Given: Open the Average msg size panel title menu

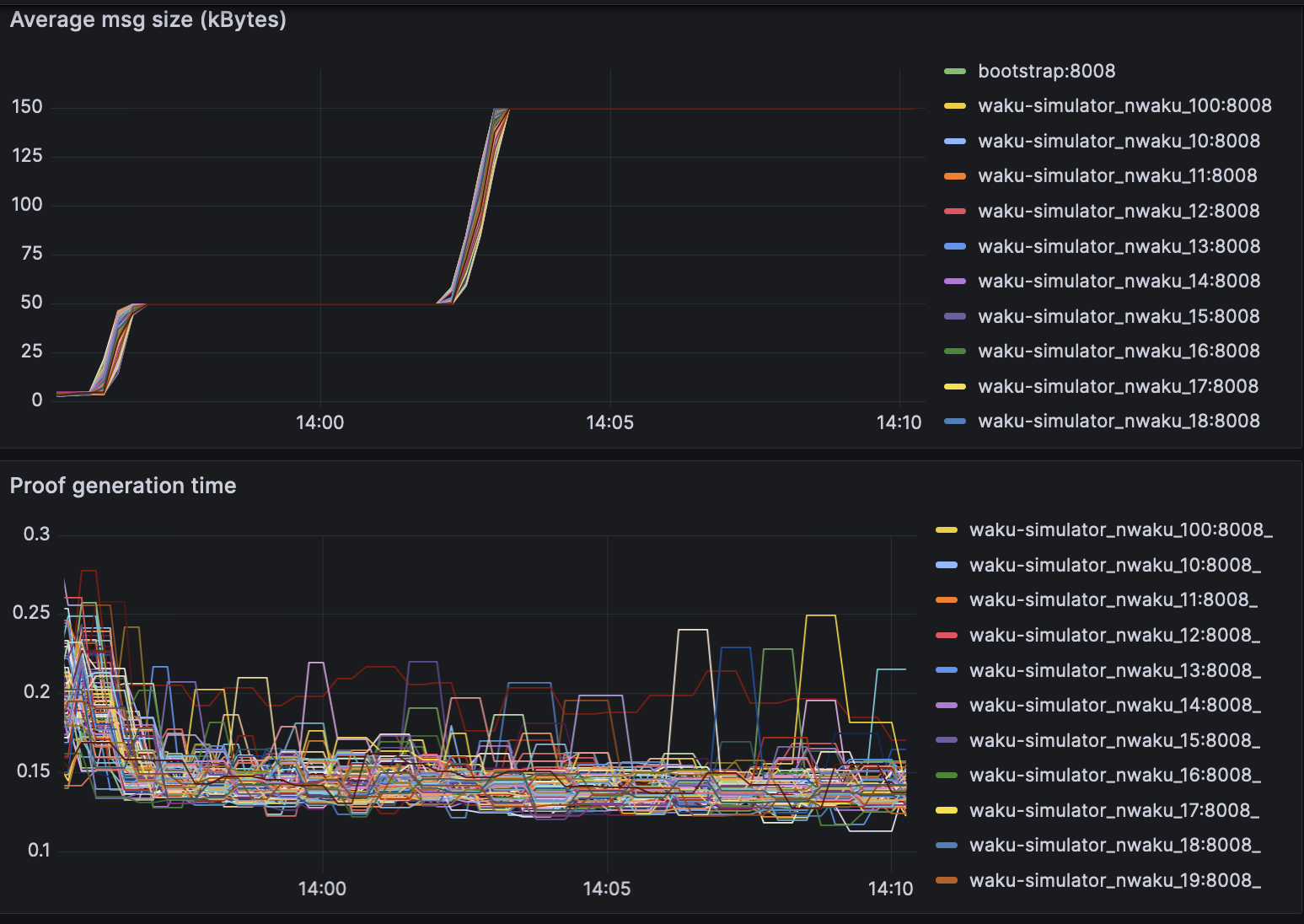Looking at the screenshot, I should [148, 19].
